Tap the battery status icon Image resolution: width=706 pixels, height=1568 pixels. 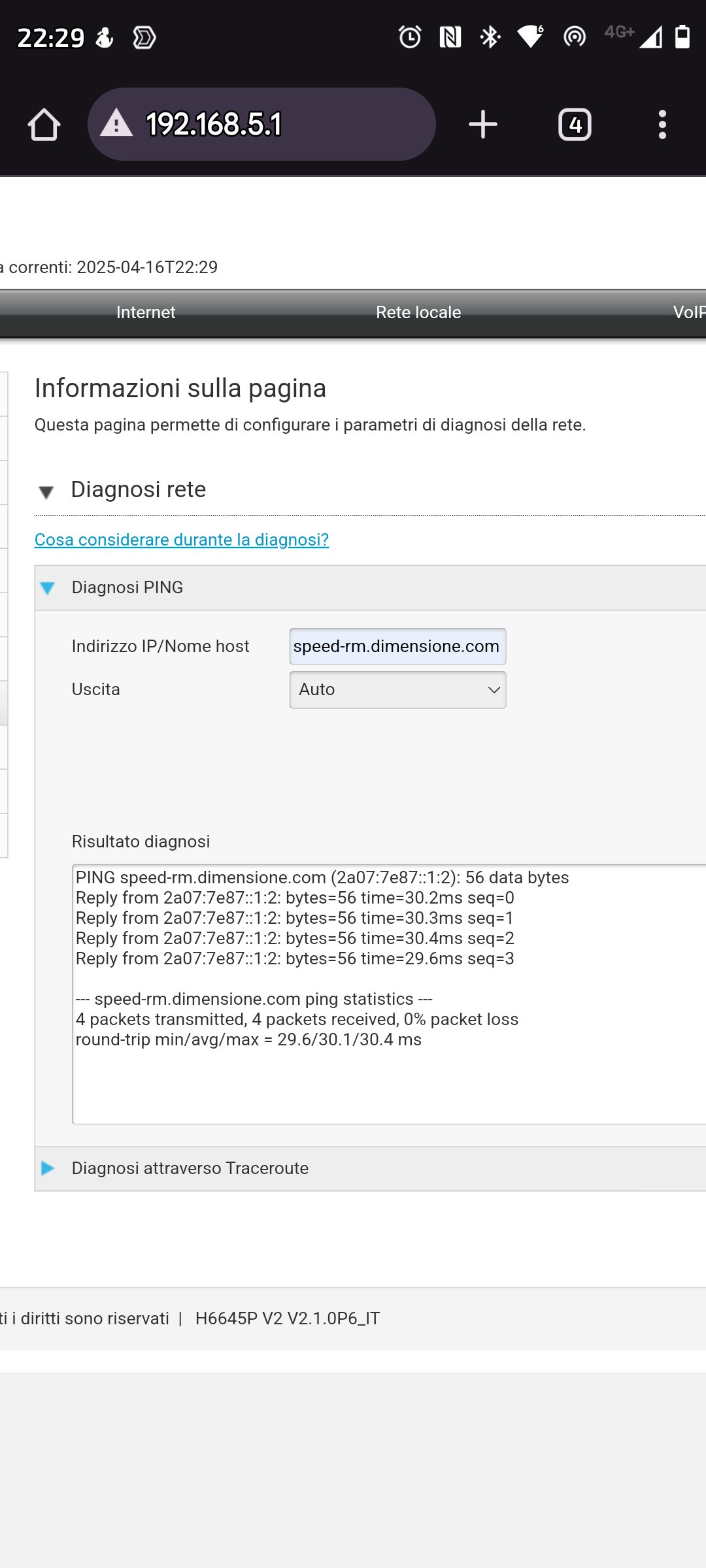[682, 37]
